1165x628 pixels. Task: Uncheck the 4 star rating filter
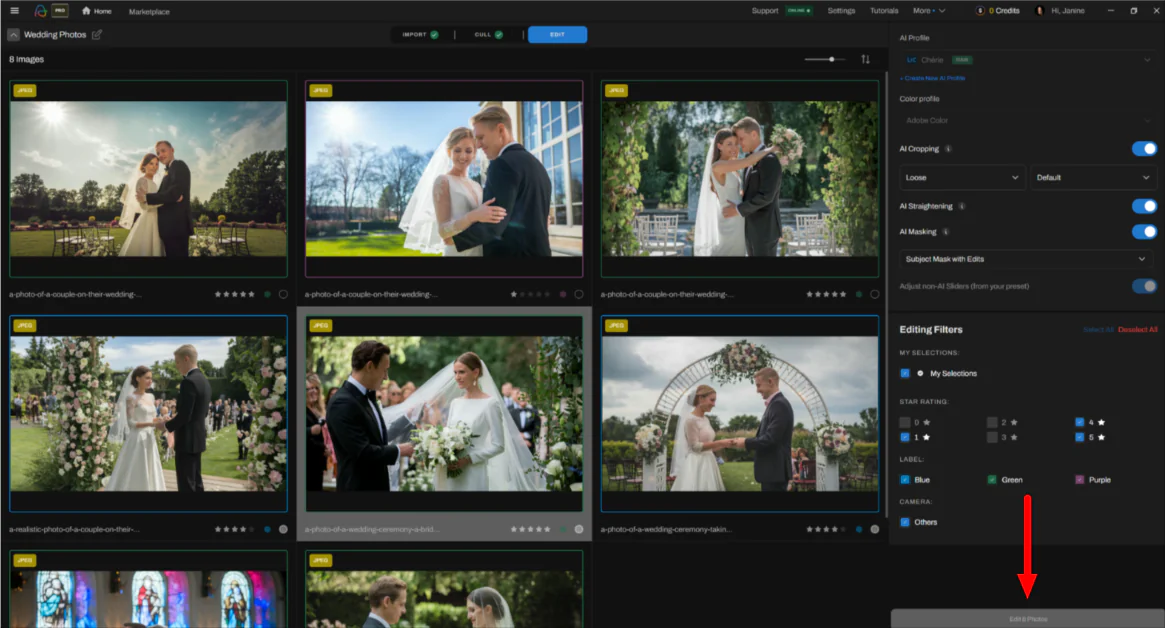[x=1080, y=422]
